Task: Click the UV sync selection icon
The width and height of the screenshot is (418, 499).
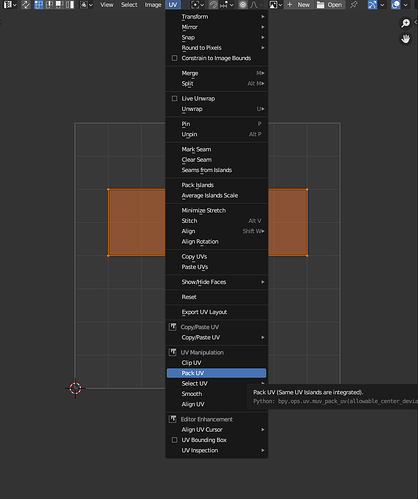Action: [26, 5]
